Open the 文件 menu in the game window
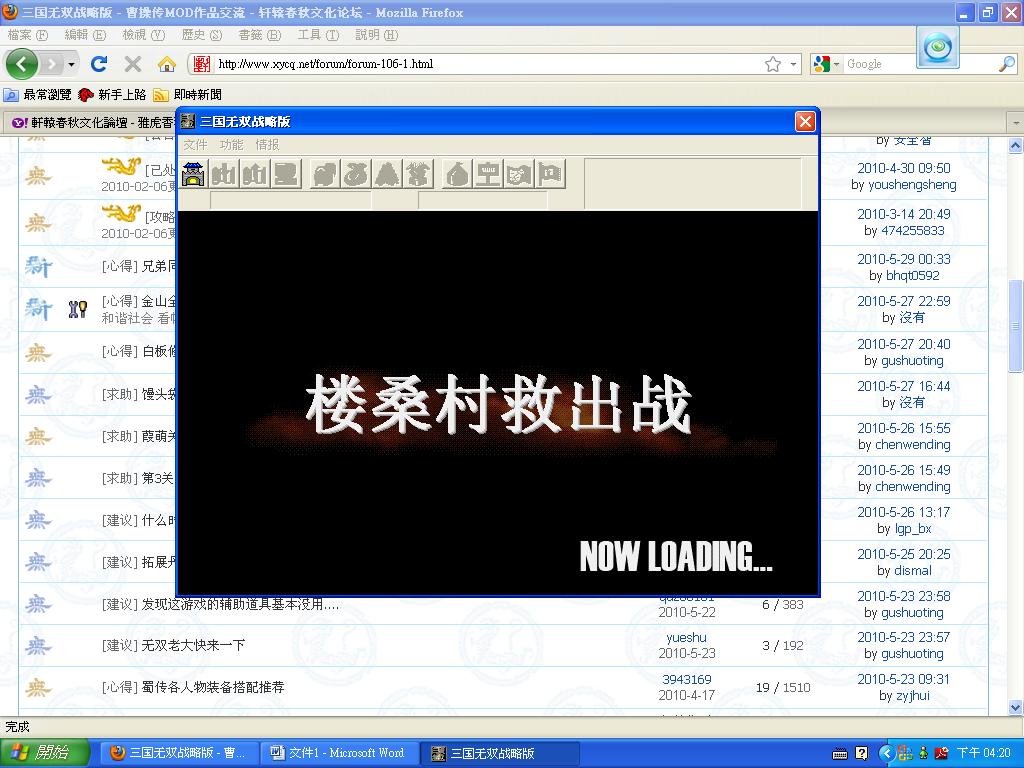Image resolution: width=1024 pixels, height=768 pixels. [195, 144]
